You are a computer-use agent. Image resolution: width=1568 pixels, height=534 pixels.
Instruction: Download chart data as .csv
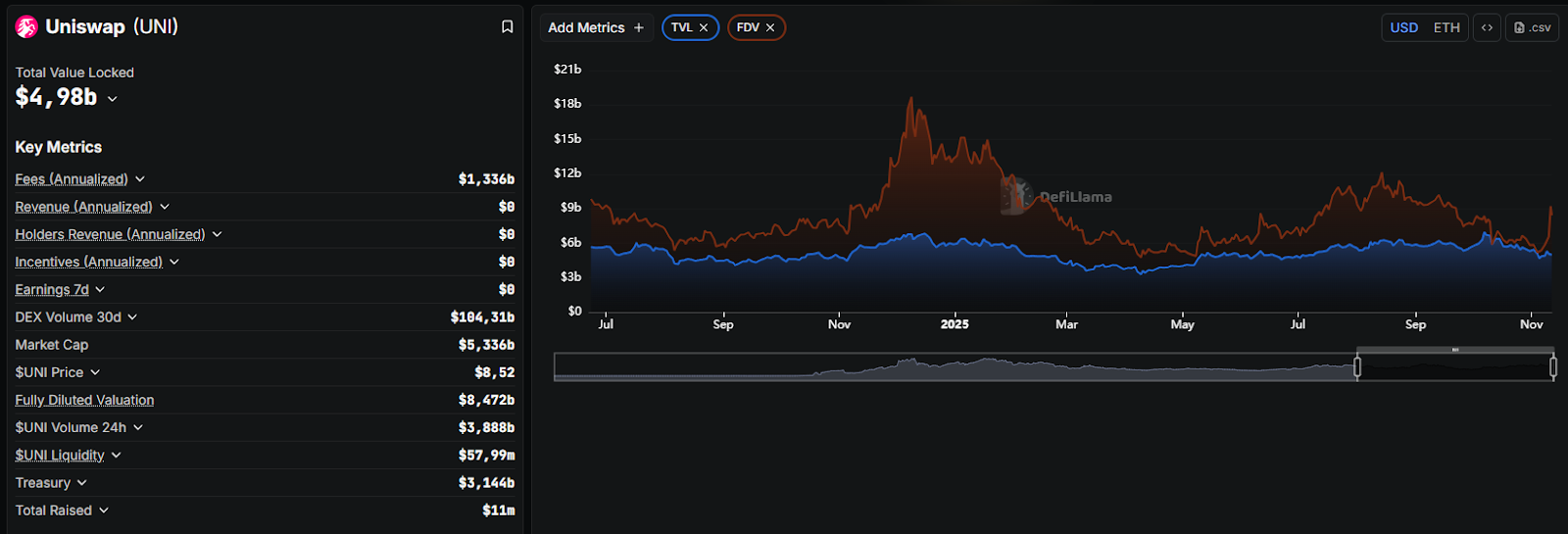click(1533, 27)
